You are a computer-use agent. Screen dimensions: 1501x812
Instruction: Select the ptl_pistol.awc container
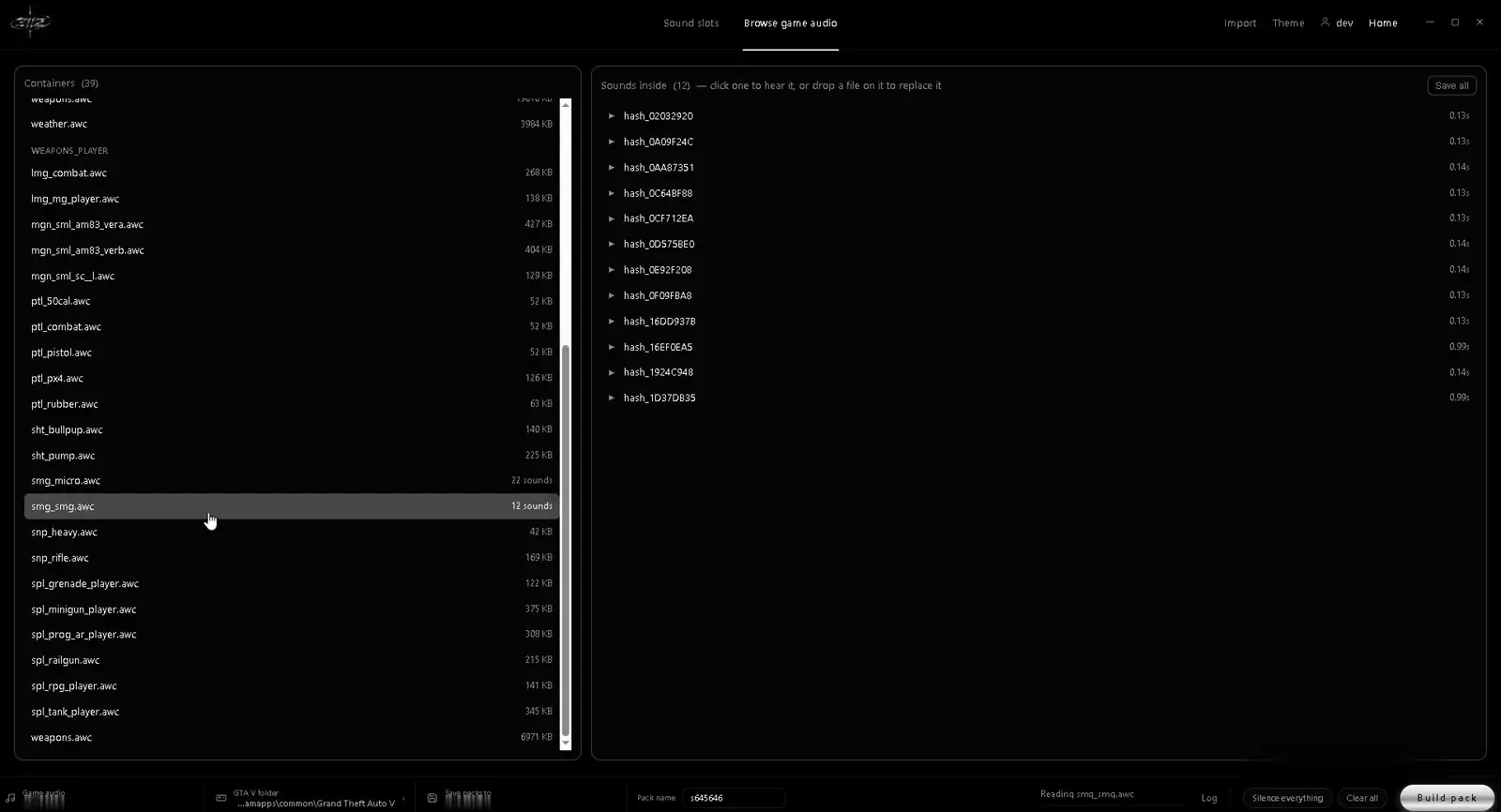(292, 353)
